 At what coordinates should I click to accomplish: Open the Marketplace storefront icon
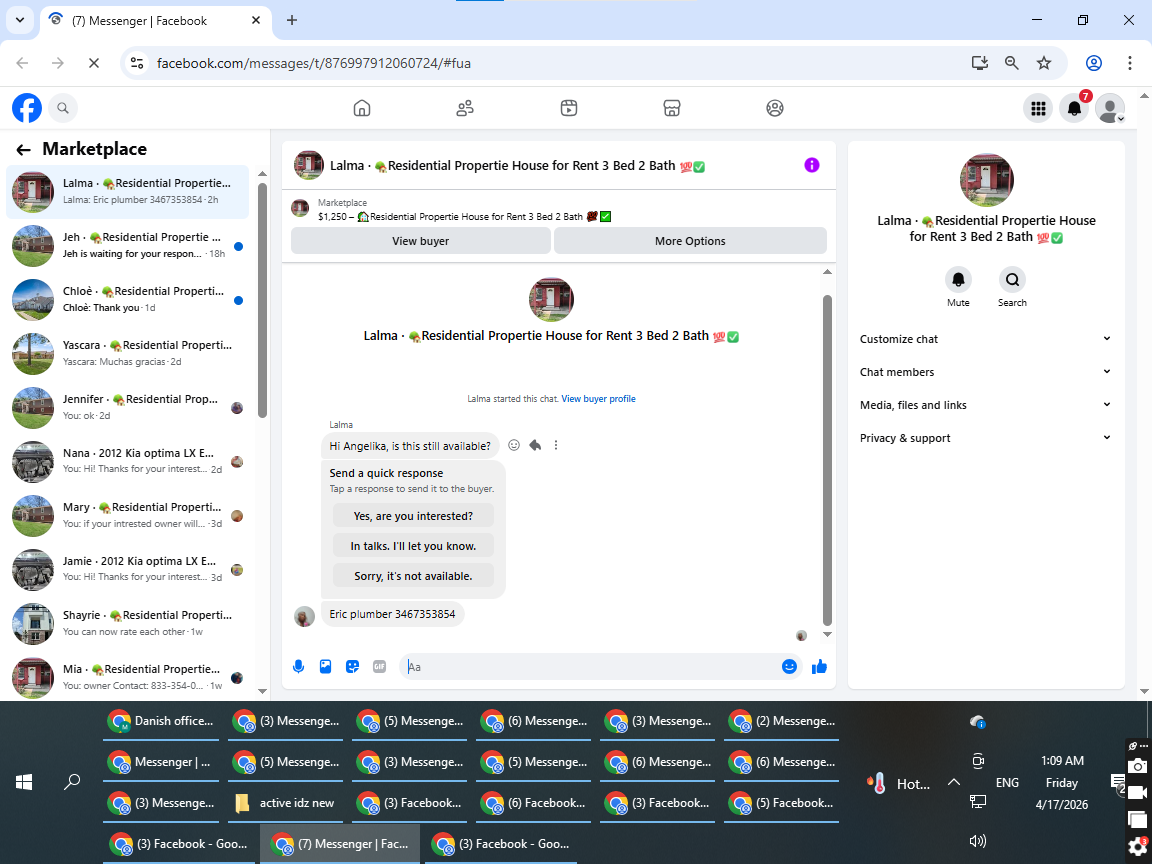[672, 108]
